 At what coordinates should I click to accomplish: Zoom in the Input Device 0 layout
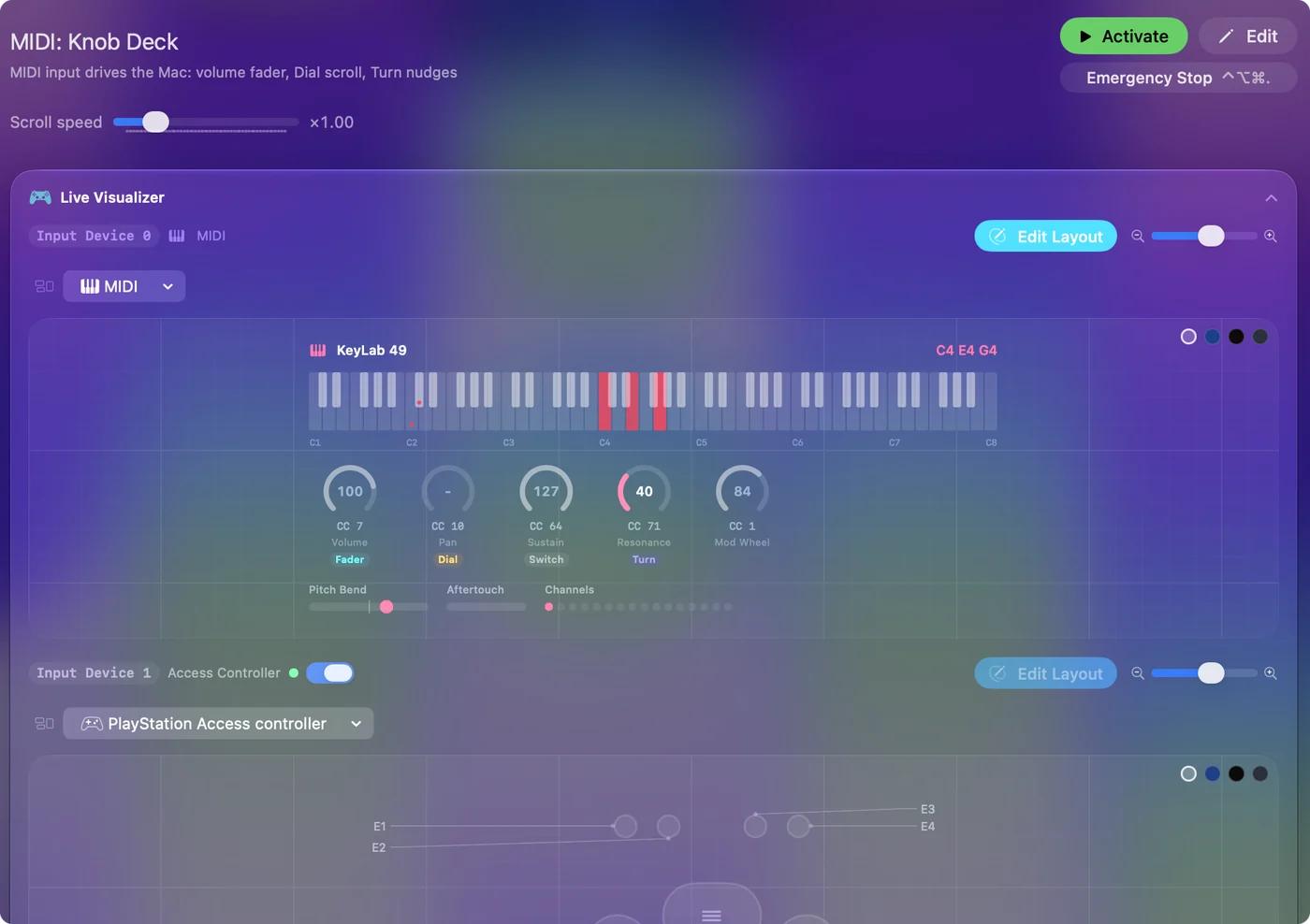(x=1271, y=237)
